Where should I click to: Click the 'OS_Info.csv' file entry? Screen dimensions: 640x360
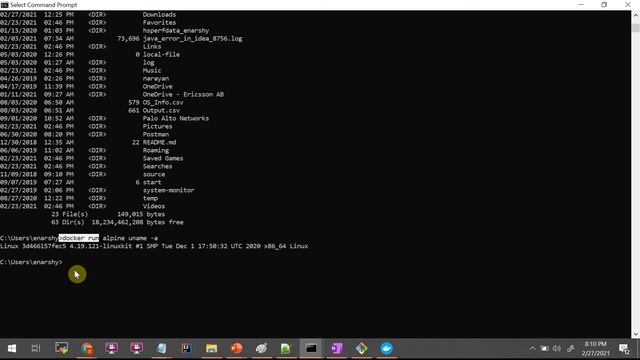pos(163,102)
